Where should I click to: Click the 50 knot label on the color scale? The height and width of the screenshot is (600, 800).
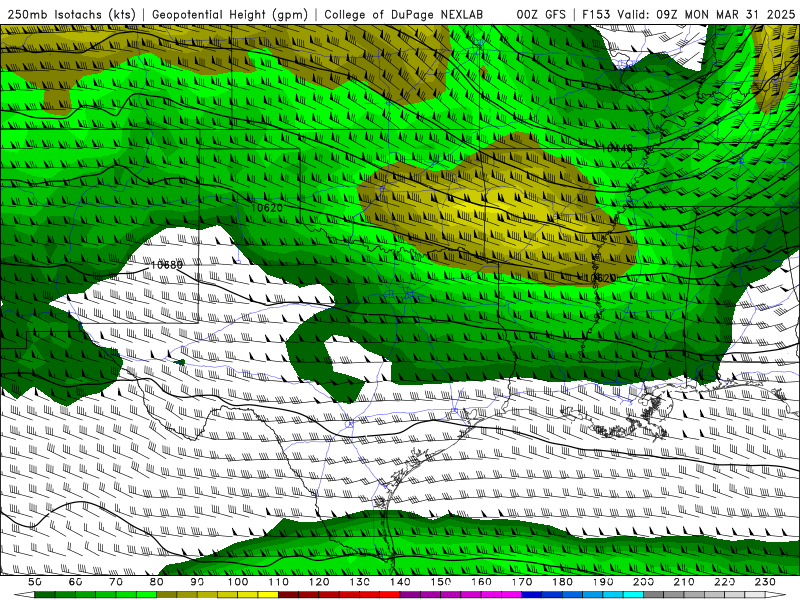click(35, 582)
